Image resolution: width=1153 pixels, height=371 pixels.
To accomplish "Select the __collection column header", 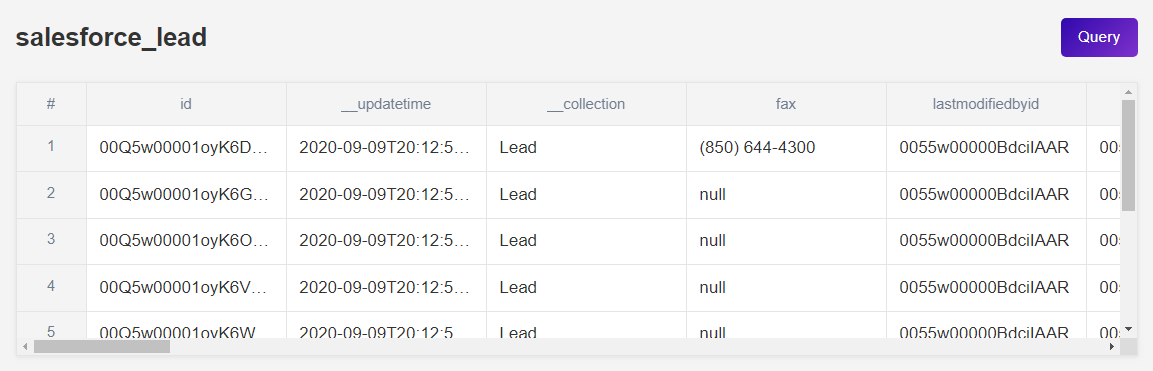I will pos(586,104).
